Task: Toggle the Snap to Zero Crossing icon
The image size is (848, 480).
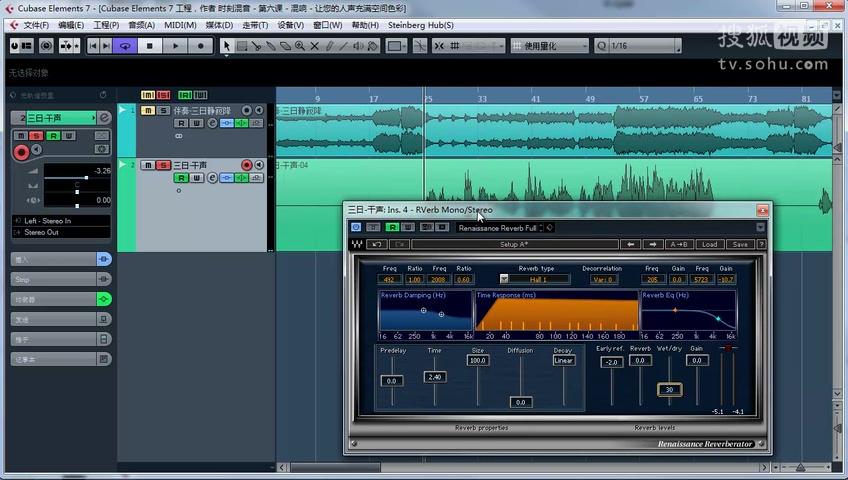Action: coord(420,46)
